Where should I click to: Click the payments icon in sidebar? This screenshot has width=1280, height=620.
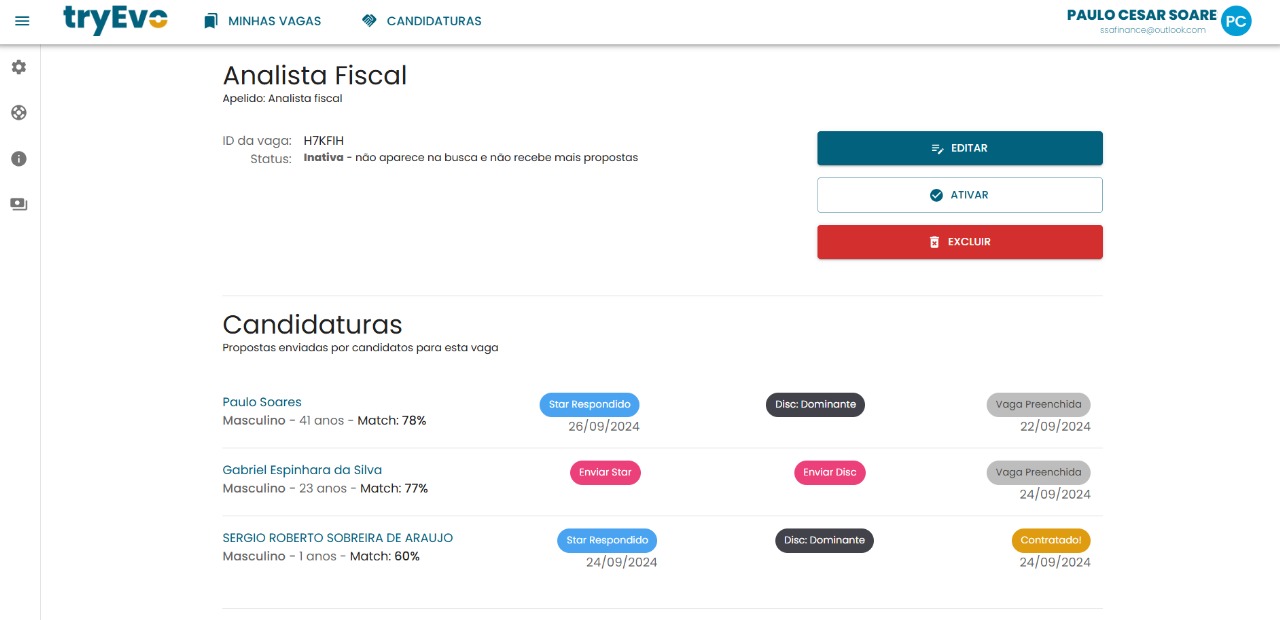19,204
